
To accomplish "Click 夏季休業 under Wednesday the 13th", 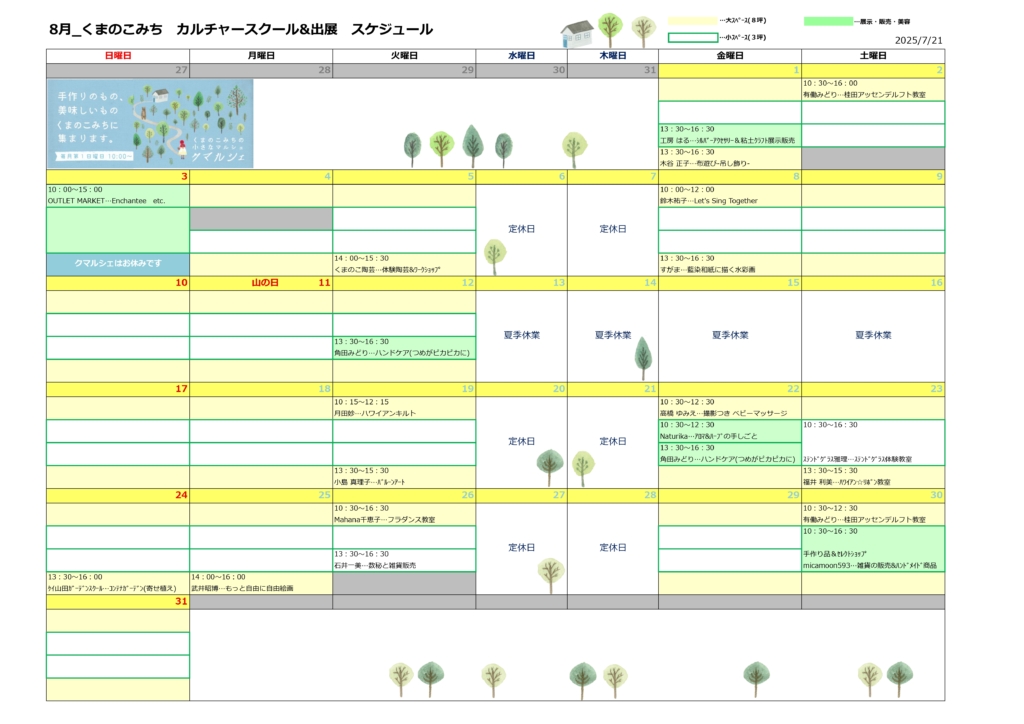I will click(x=522, y=336).
